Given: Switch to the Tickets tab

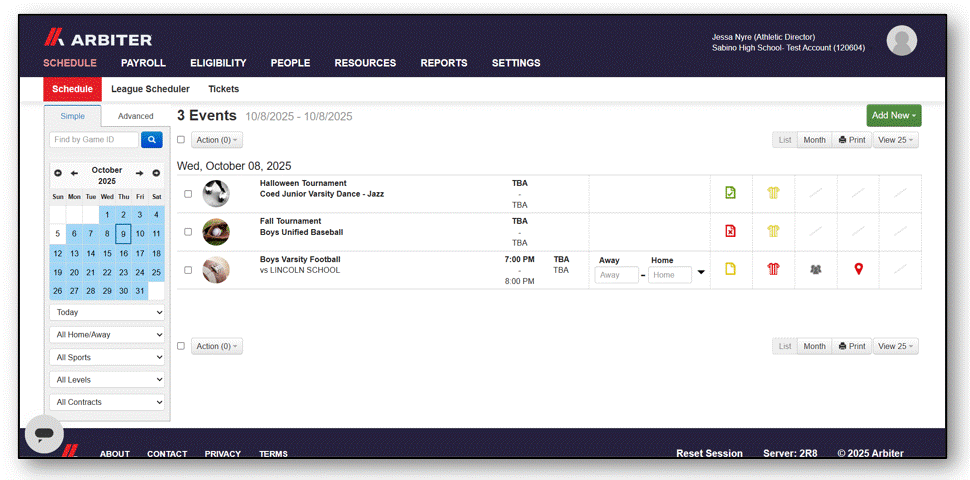Looking at the screenshot, I should 223,89.
